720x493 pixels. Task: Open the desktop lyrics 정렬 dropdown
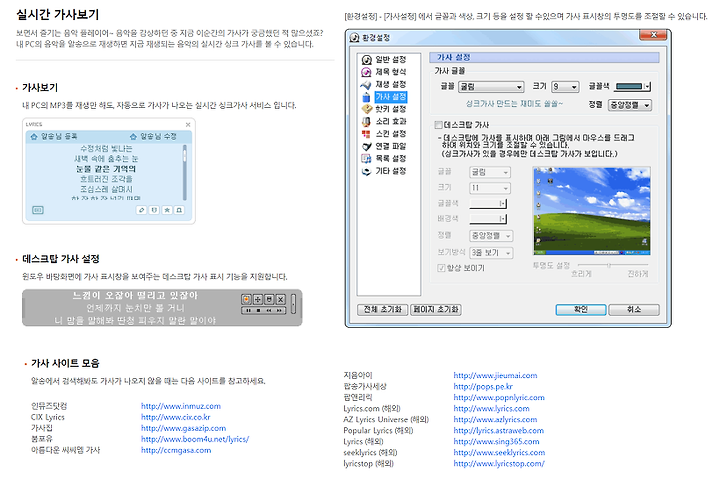[491, 236]
